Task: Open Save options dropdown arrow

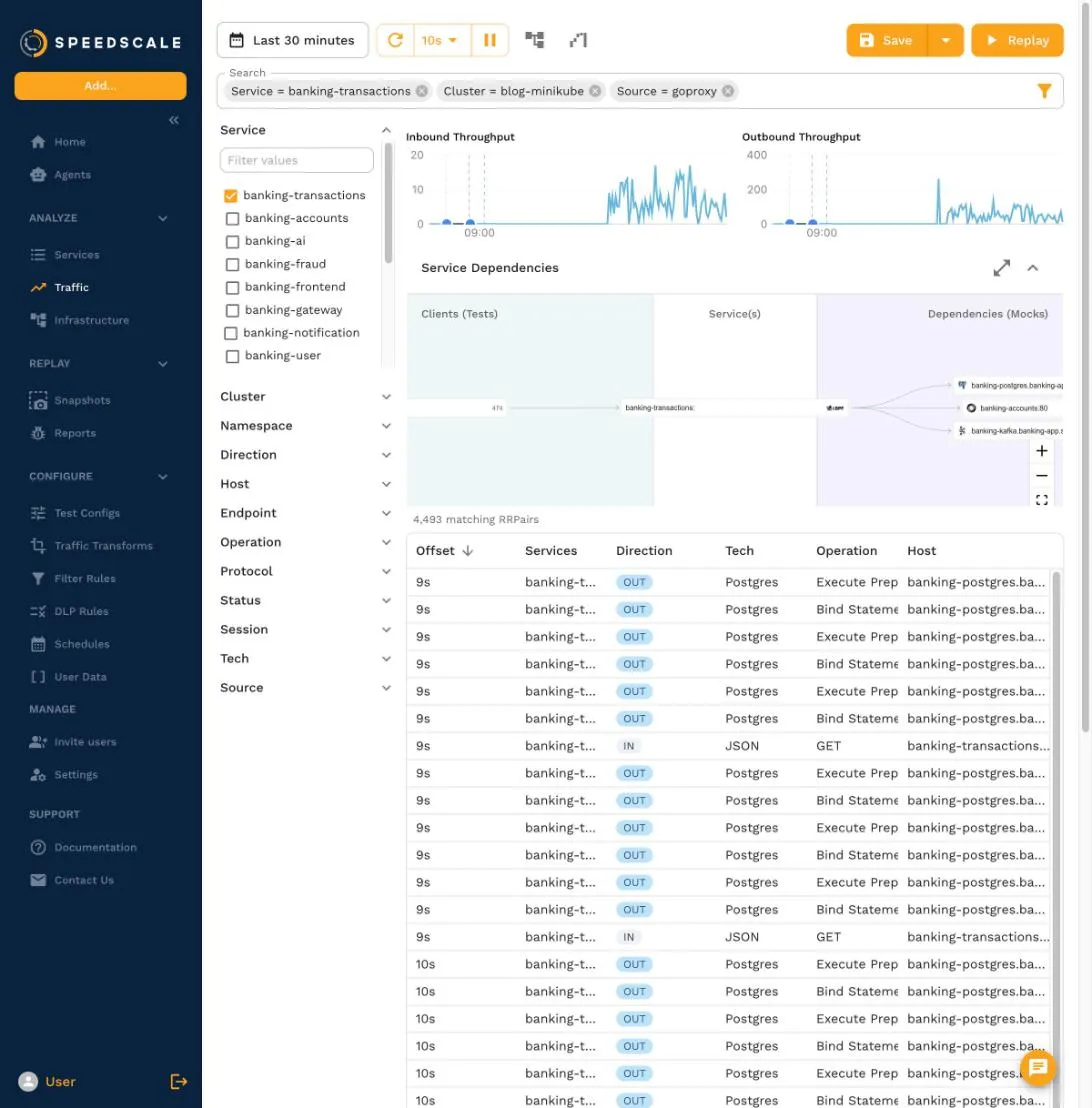Action: coord(945,40)
